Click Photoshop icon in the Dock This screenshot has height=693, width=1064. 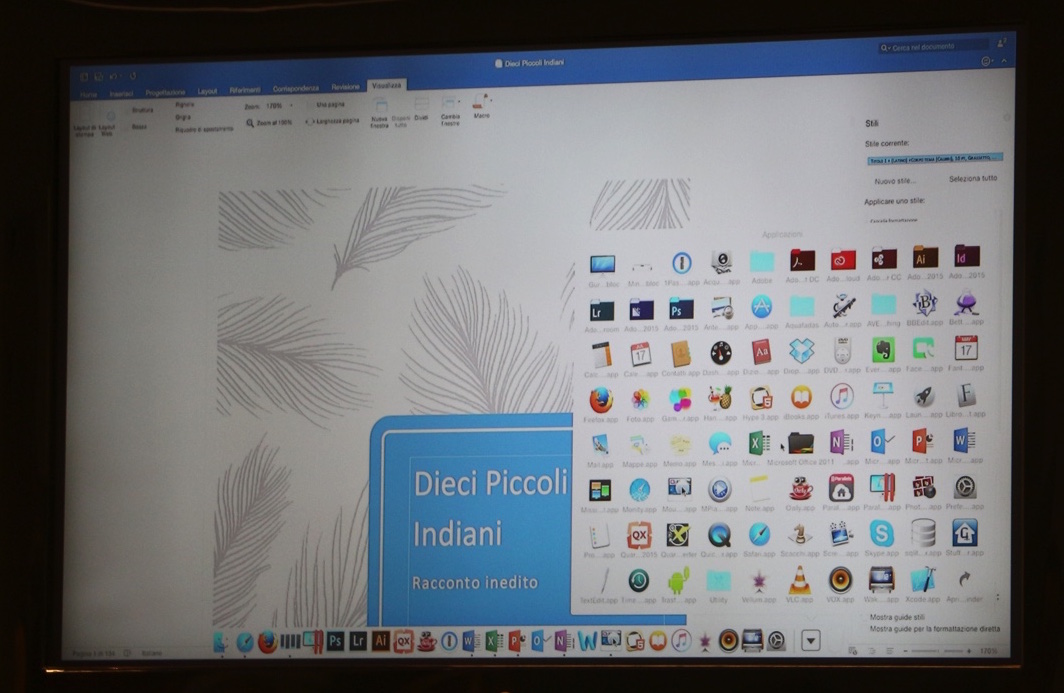point(335,641)
